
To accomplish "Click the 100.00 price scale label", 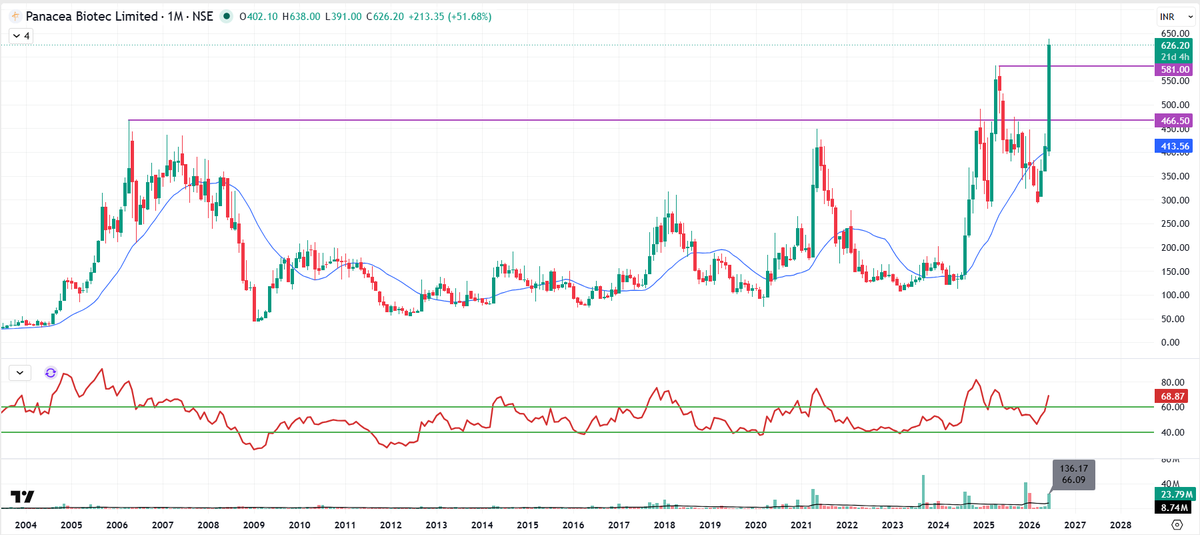I will coord(1175,295).
